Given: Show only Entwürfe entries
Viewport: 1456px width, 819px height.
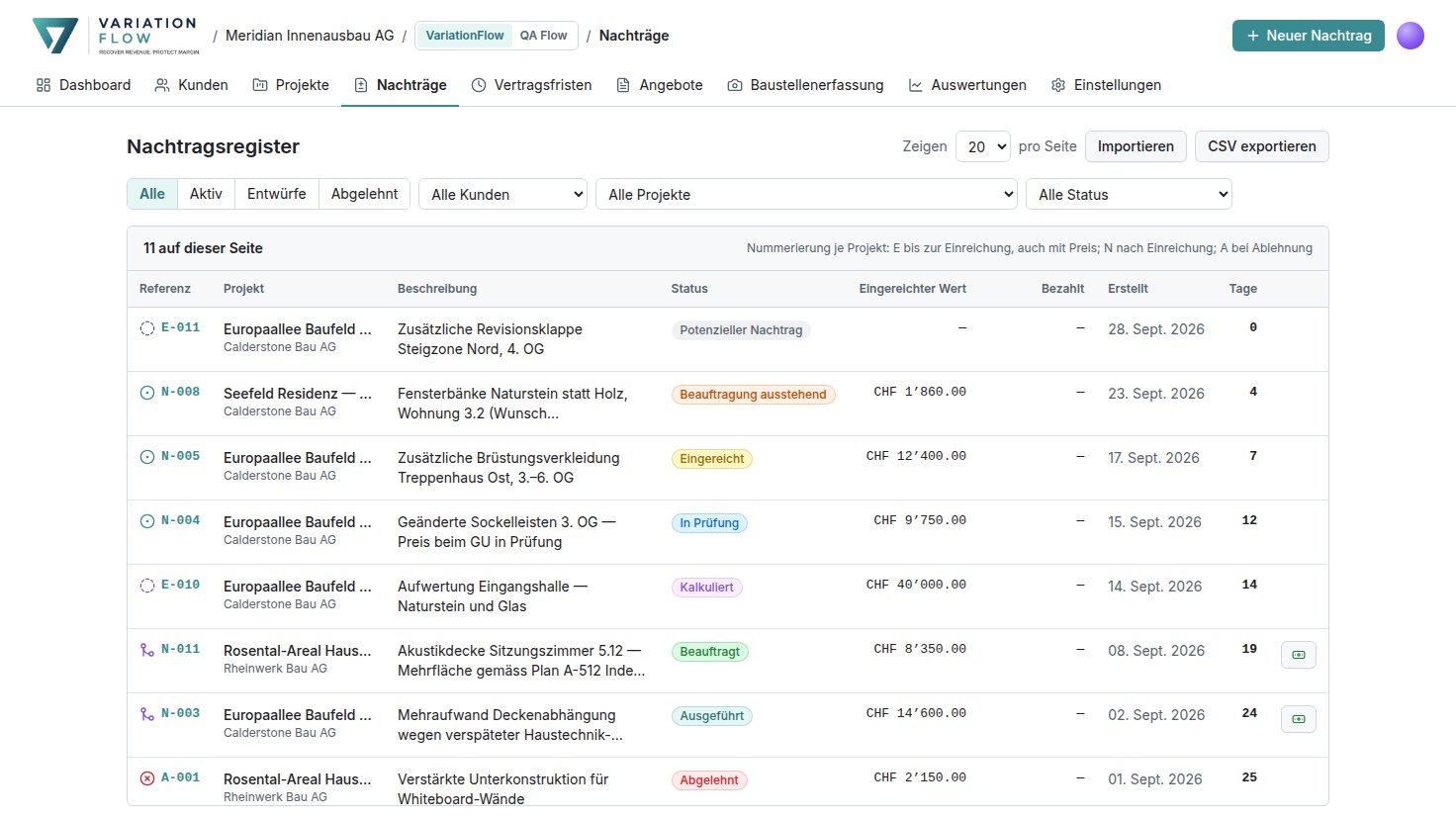Looking at the screenshot, I should tap(277, 194).
